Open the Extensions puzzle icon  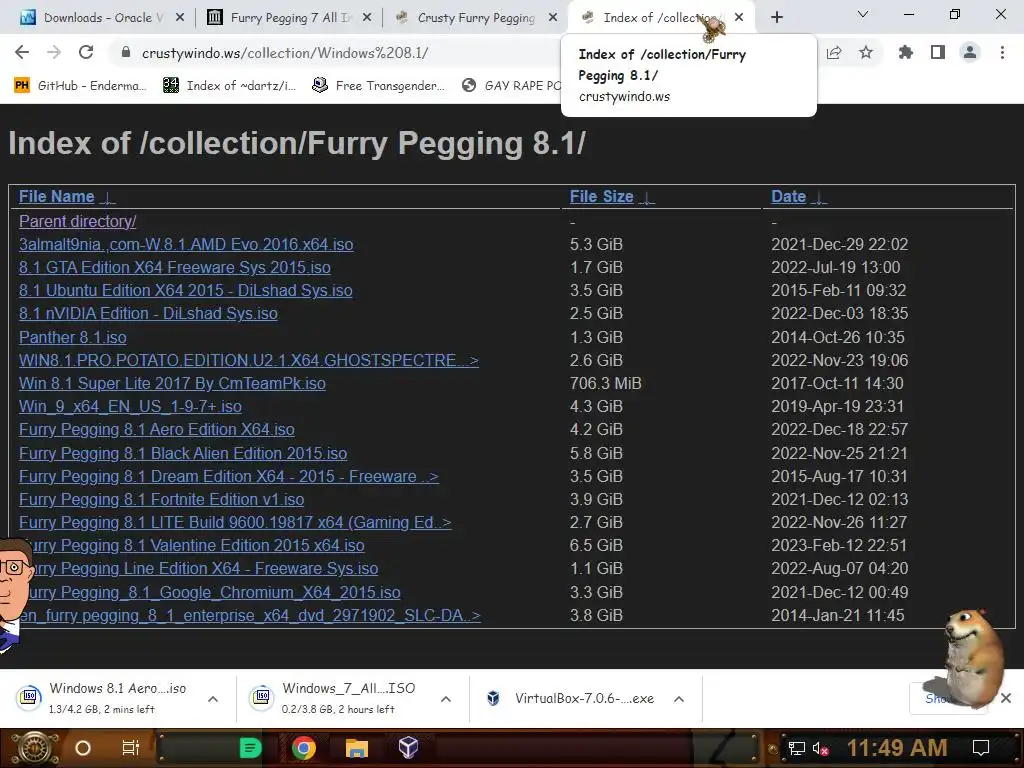(906, 53)
